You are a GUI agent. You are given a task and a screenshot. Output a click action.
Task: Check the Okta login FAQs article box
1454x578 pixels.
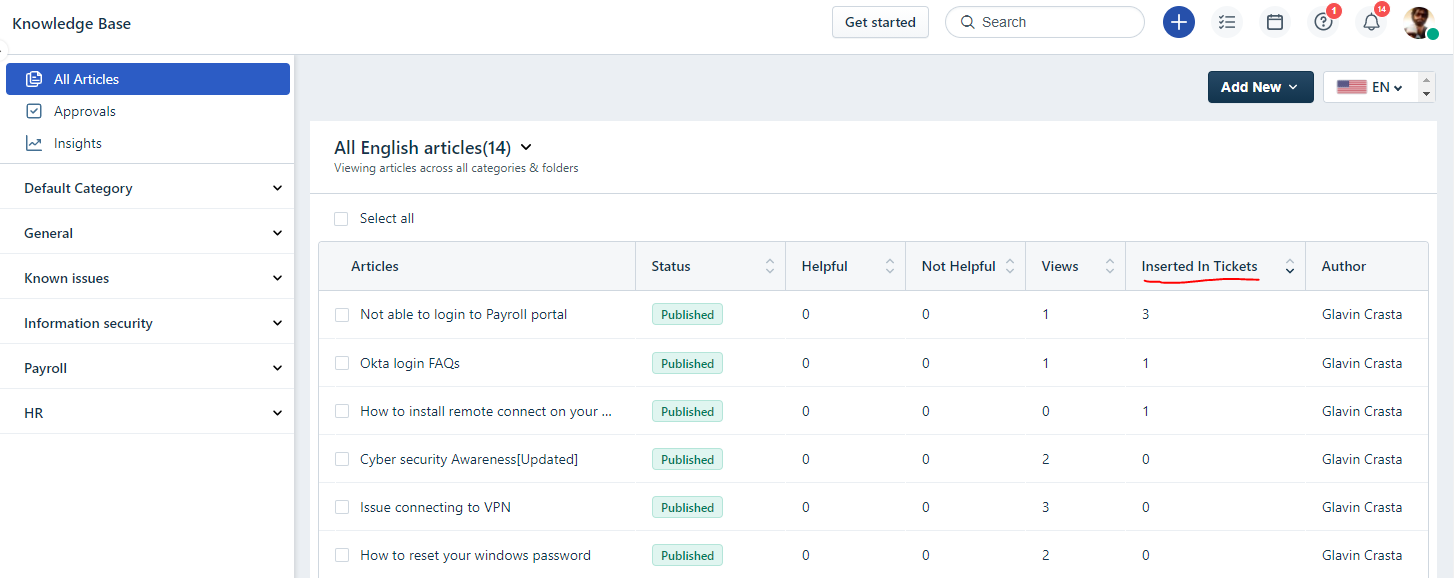click(x=342, y=363)
